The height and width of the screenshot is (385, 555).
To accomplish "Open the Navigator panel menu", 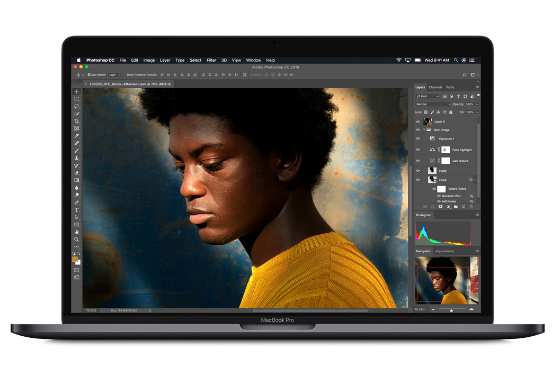I will (477, 251).
